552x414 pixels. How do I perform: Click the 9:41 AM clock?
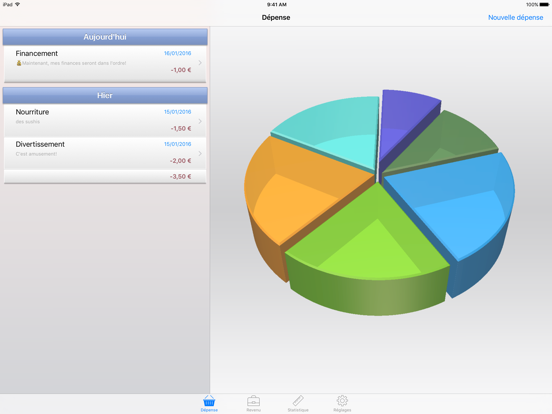click(x=276, y=5)
